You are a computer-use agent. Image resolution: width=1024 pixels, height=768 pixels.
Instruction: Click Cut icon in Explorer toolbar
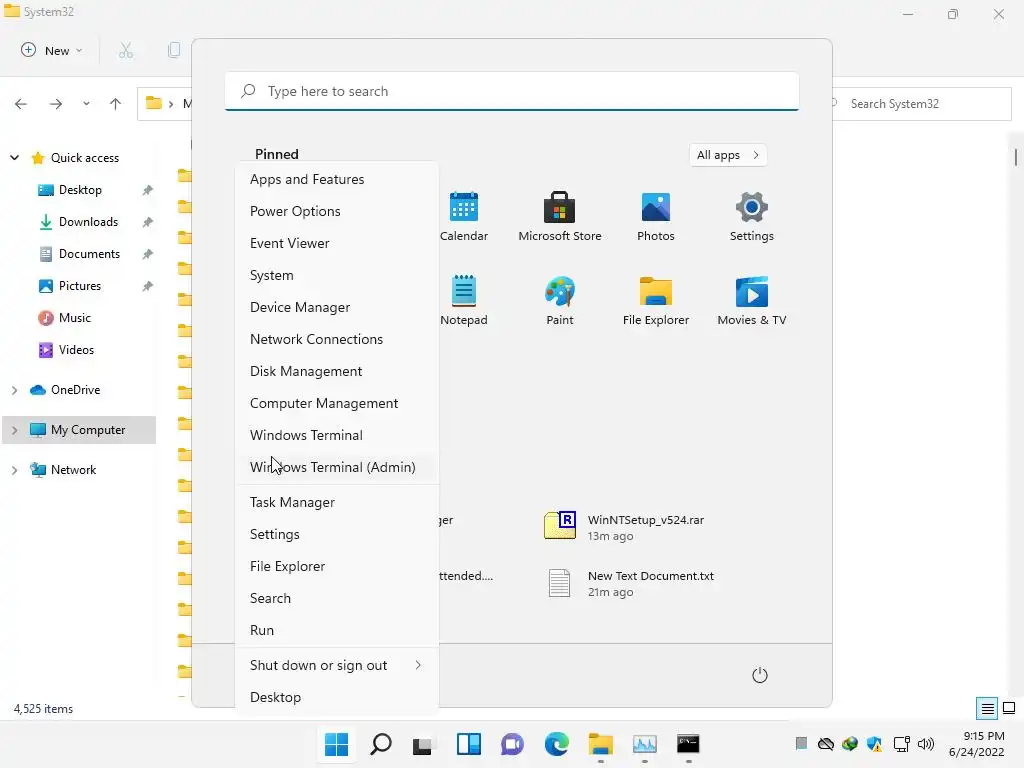pos(126,50)
